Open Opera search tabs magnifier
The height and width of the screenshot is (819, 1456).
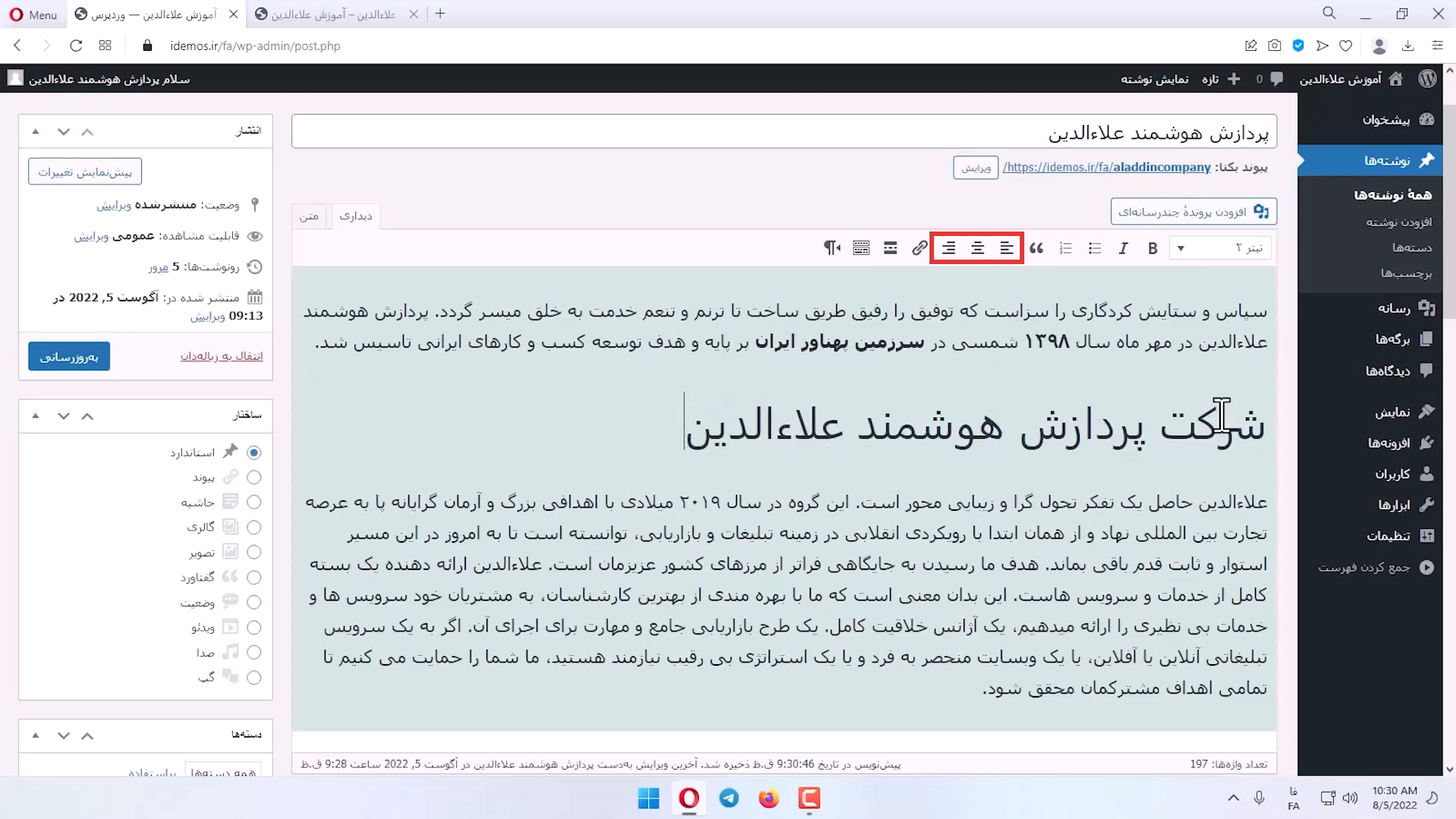coord(1329,14)
